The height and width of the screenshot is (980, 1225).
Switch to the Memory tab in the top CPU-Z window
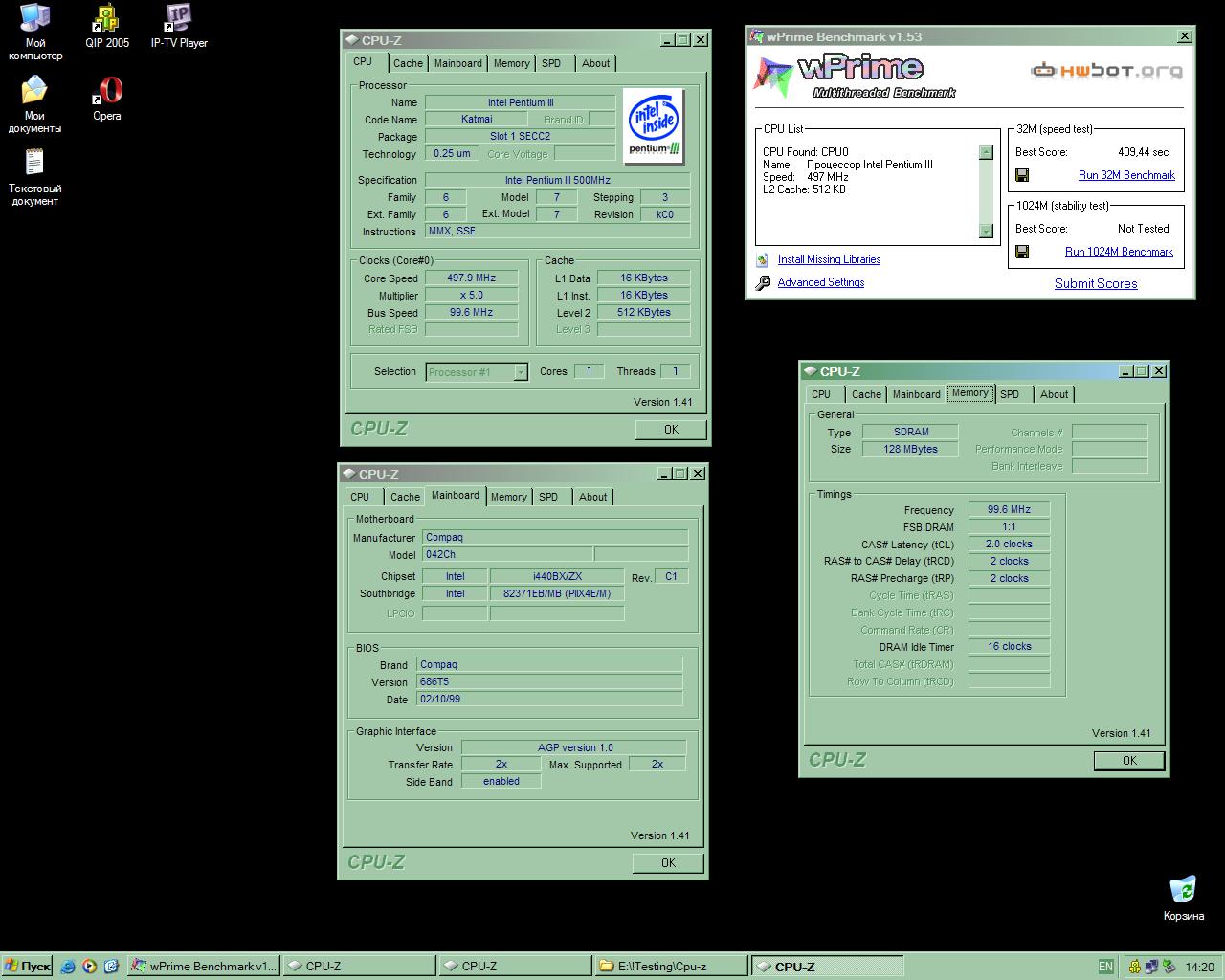click(512, 63)
